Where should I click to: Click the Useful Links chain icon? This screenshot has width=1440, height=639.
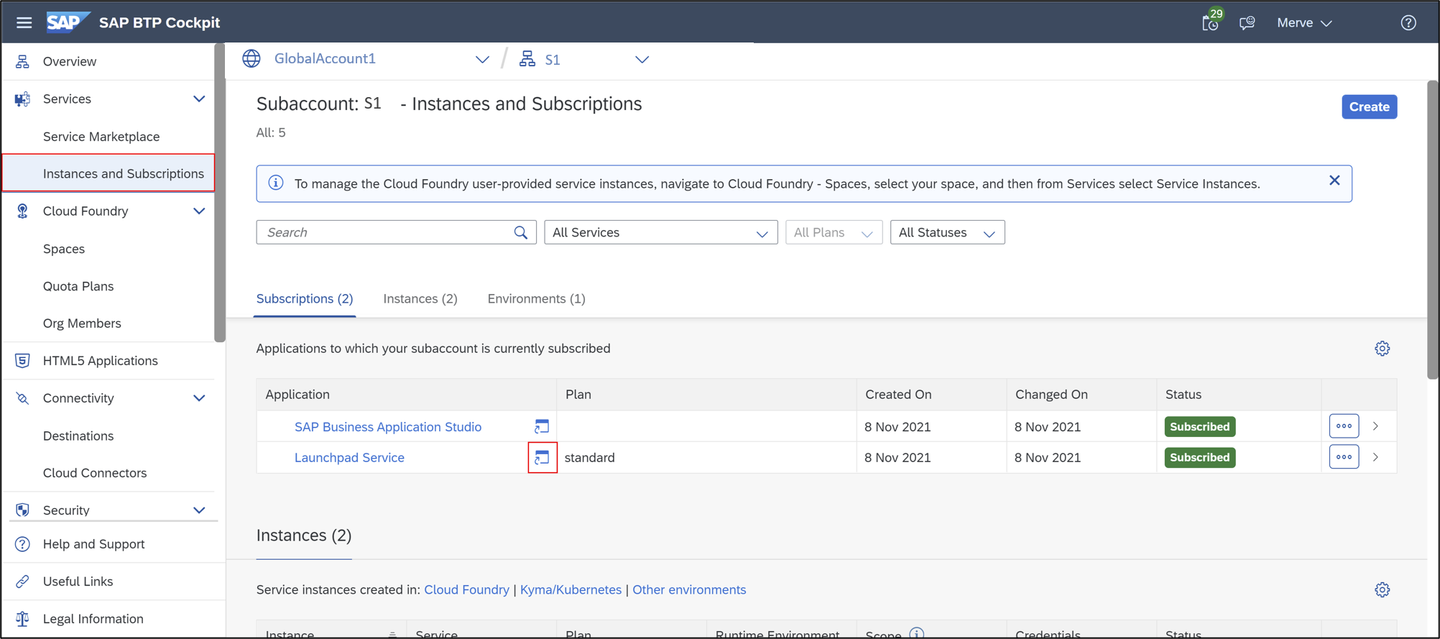(x=22, y=581)
